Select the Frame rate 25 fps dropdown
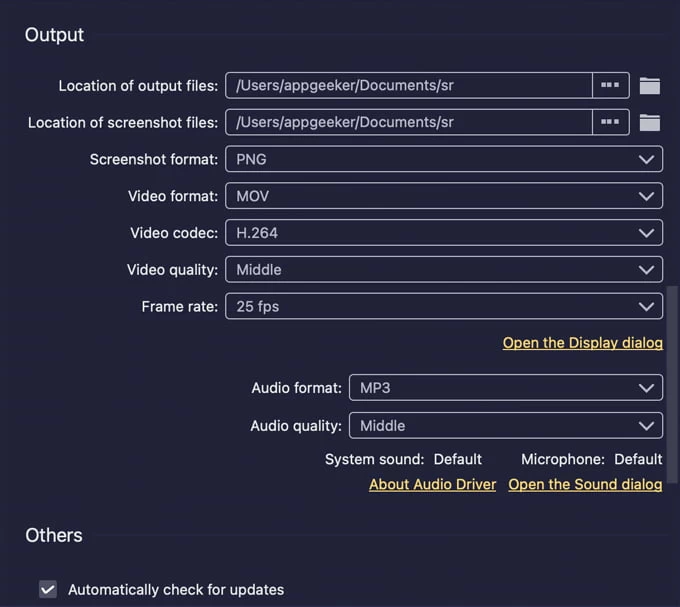 point(443,307)
